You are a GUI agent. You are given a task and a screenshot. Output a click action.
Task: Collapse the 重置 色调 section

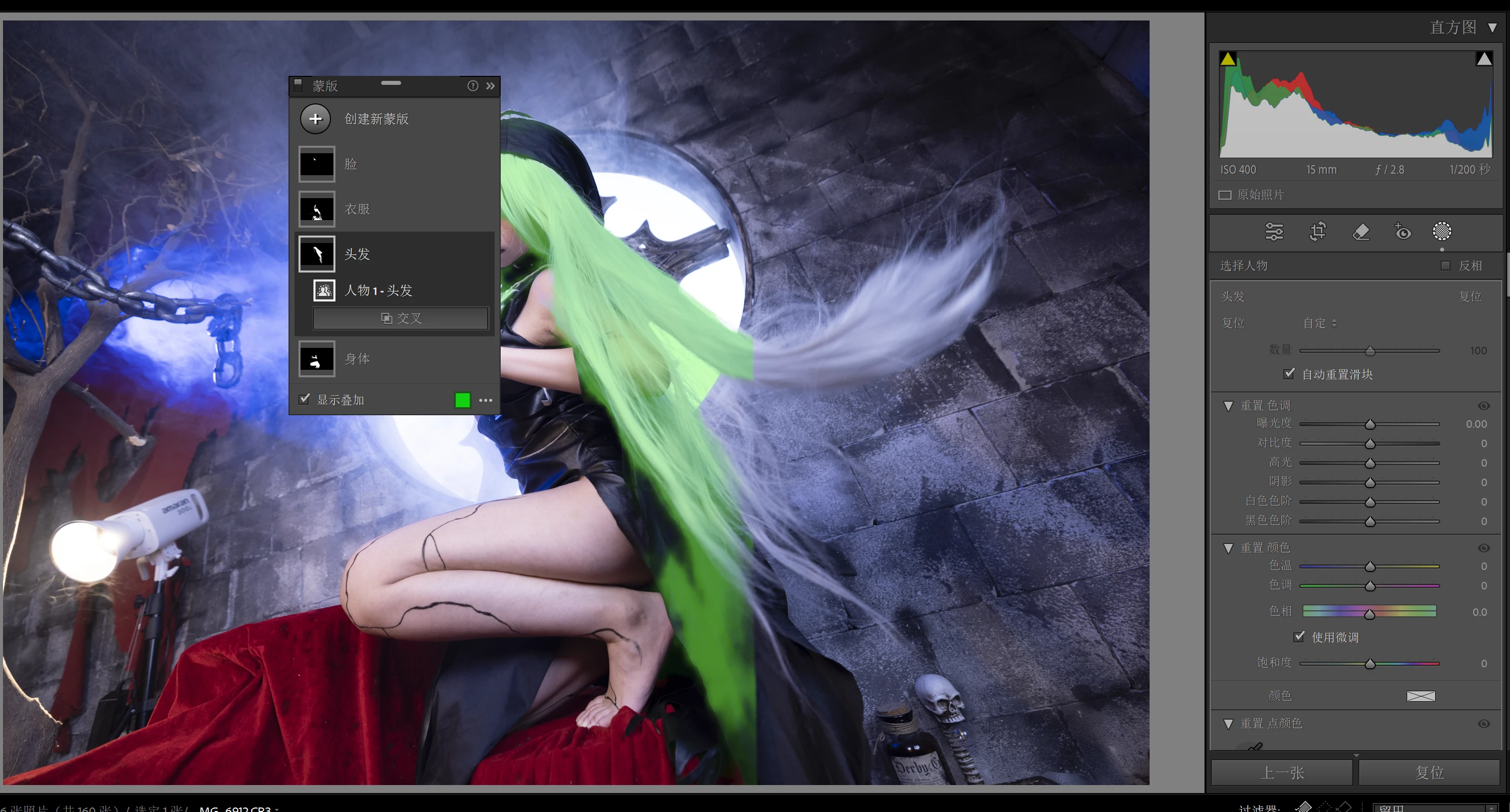click(1228, 405)
